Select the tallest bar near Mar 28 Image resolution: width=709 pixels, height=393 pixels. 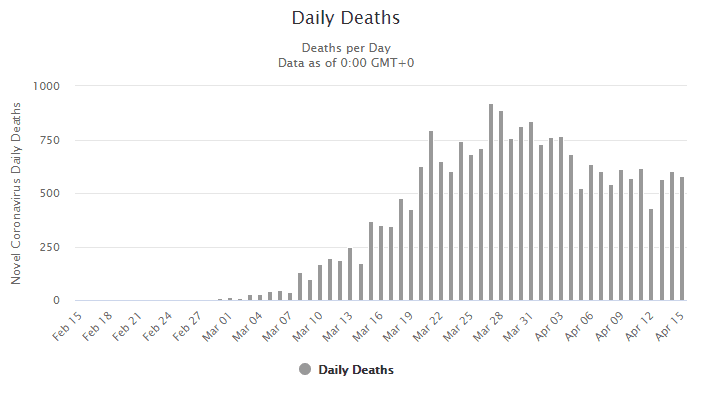point(491,202)
